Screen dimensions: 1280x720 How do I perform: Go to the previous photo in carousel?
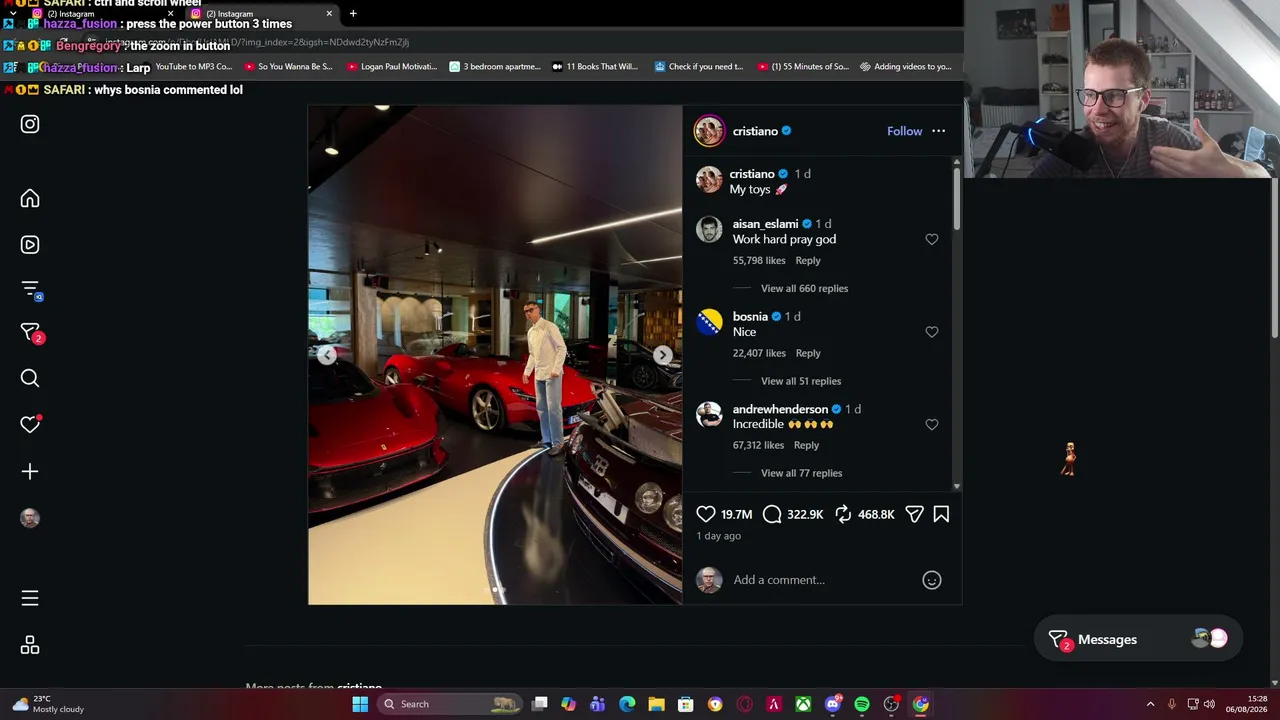pos(327,355)
